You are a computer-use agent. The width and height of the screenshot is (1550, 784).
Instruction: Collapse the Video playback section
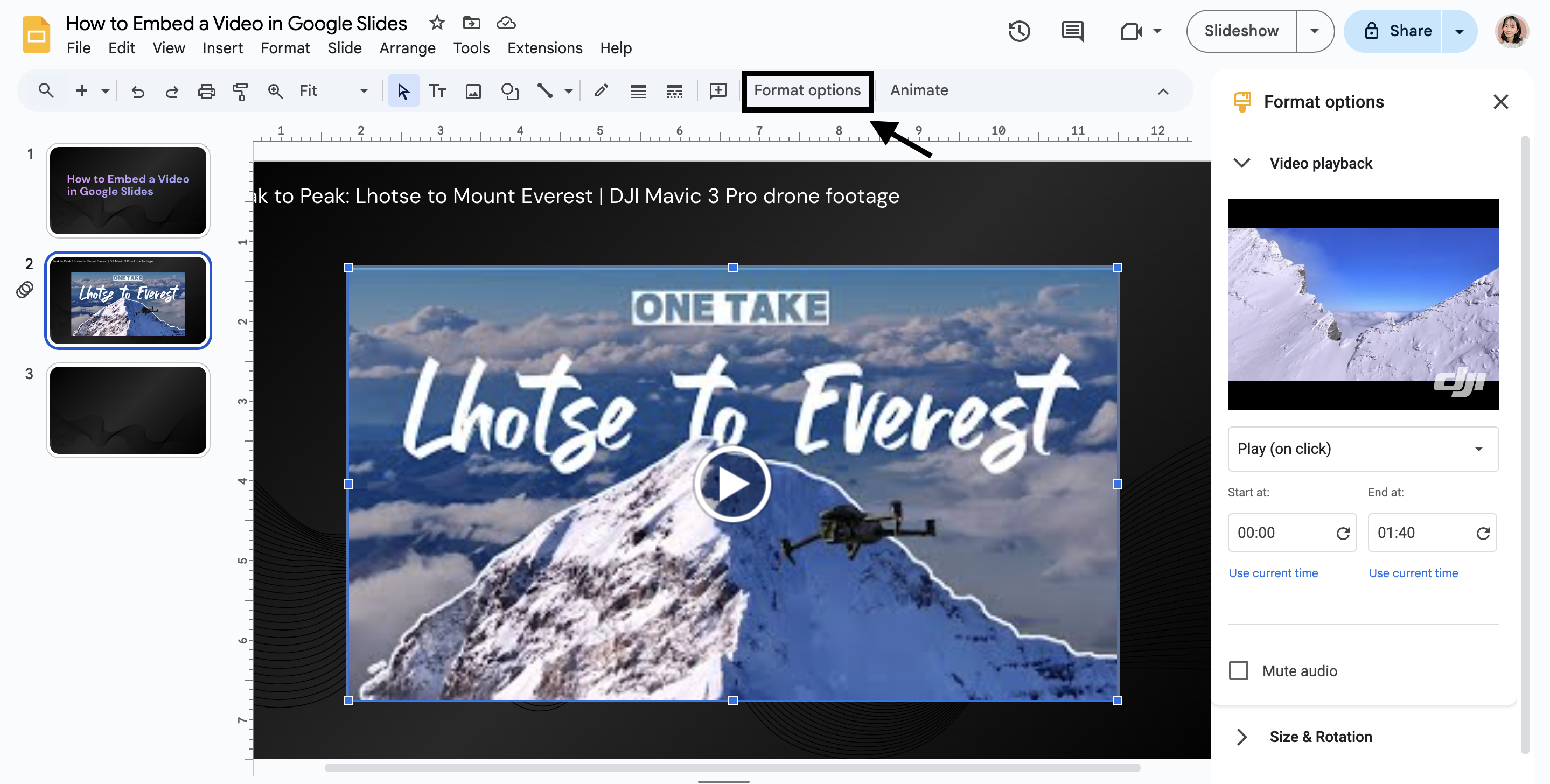1242,163
